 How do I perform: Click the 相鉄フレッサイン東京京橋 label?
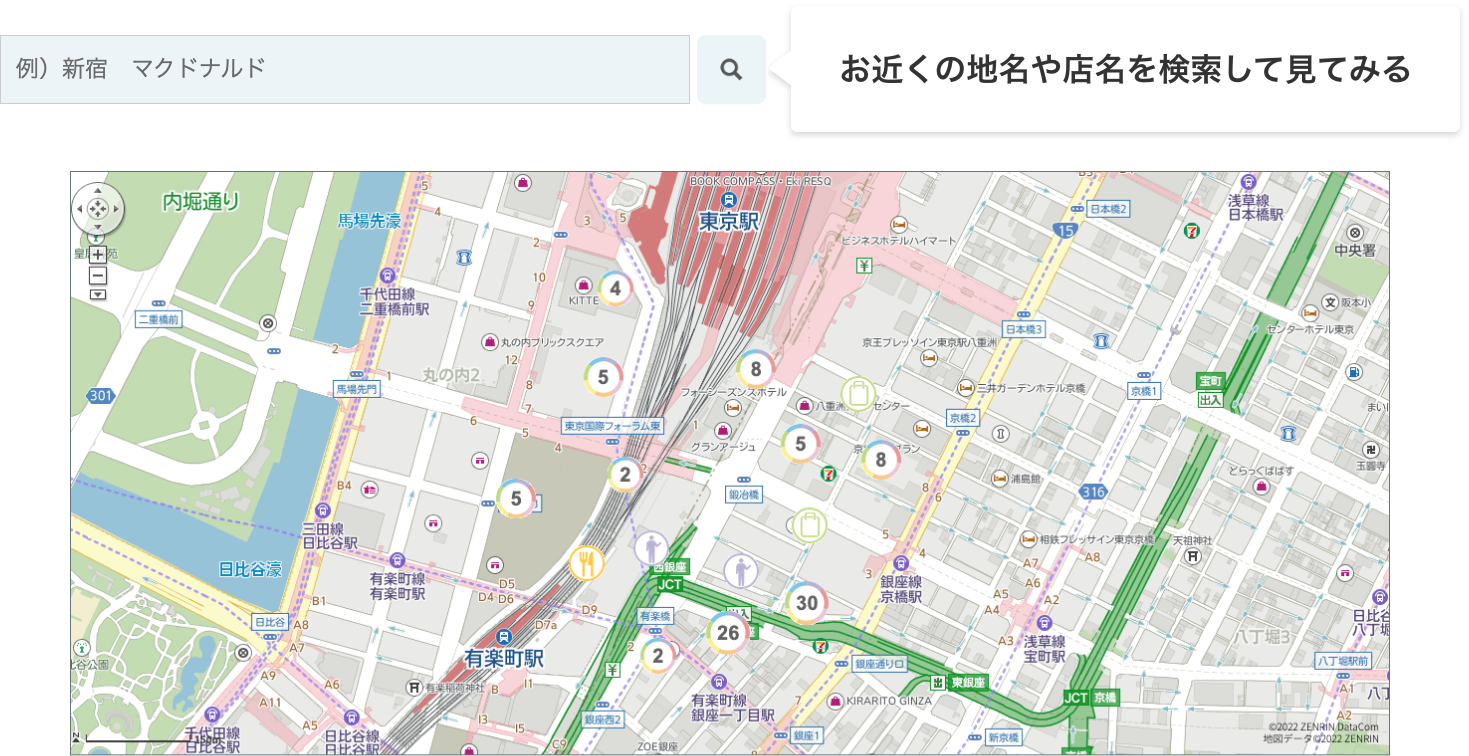coord(1097,540)
